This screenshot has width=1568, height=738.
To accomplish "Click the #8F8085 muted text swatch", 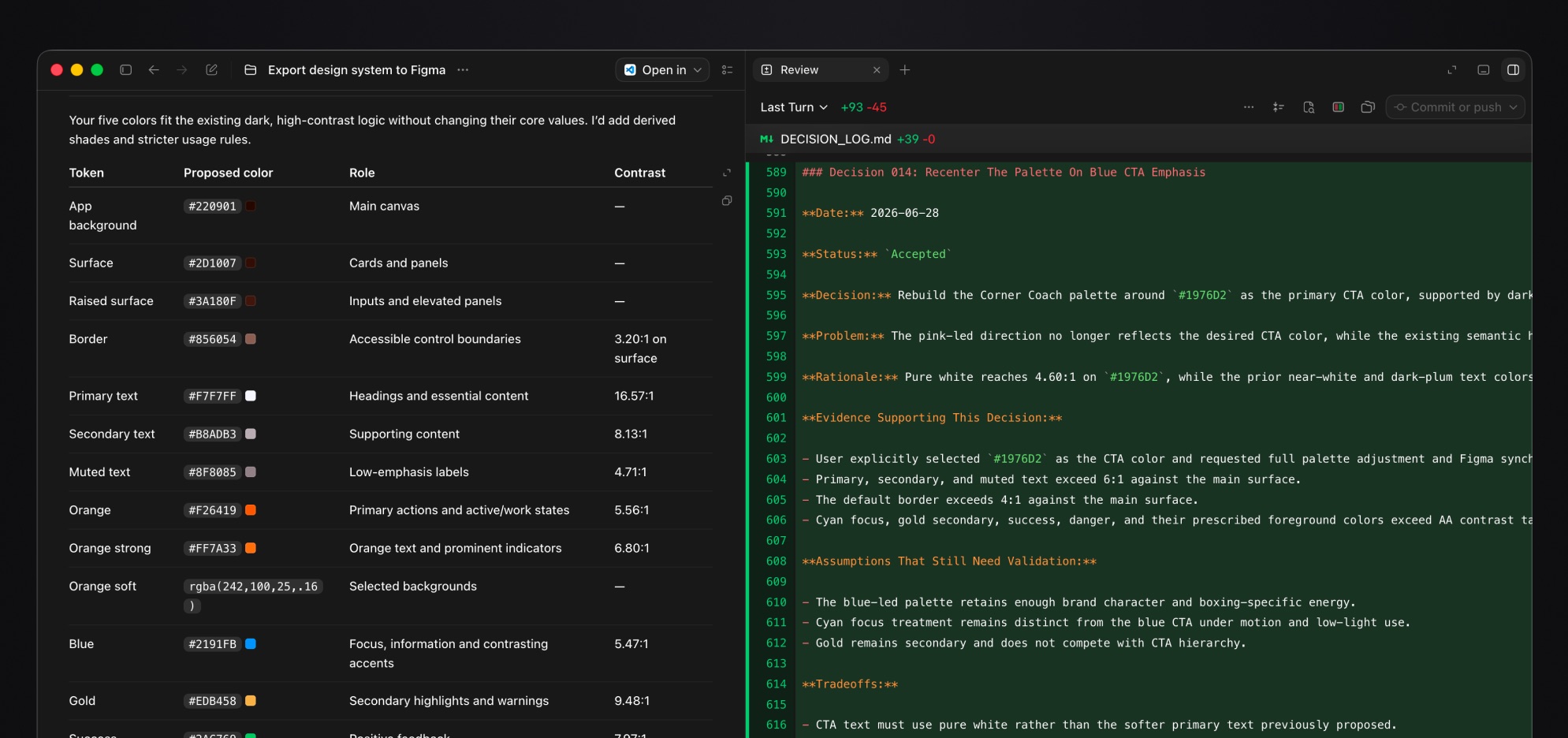I will (x=250, y=471).
